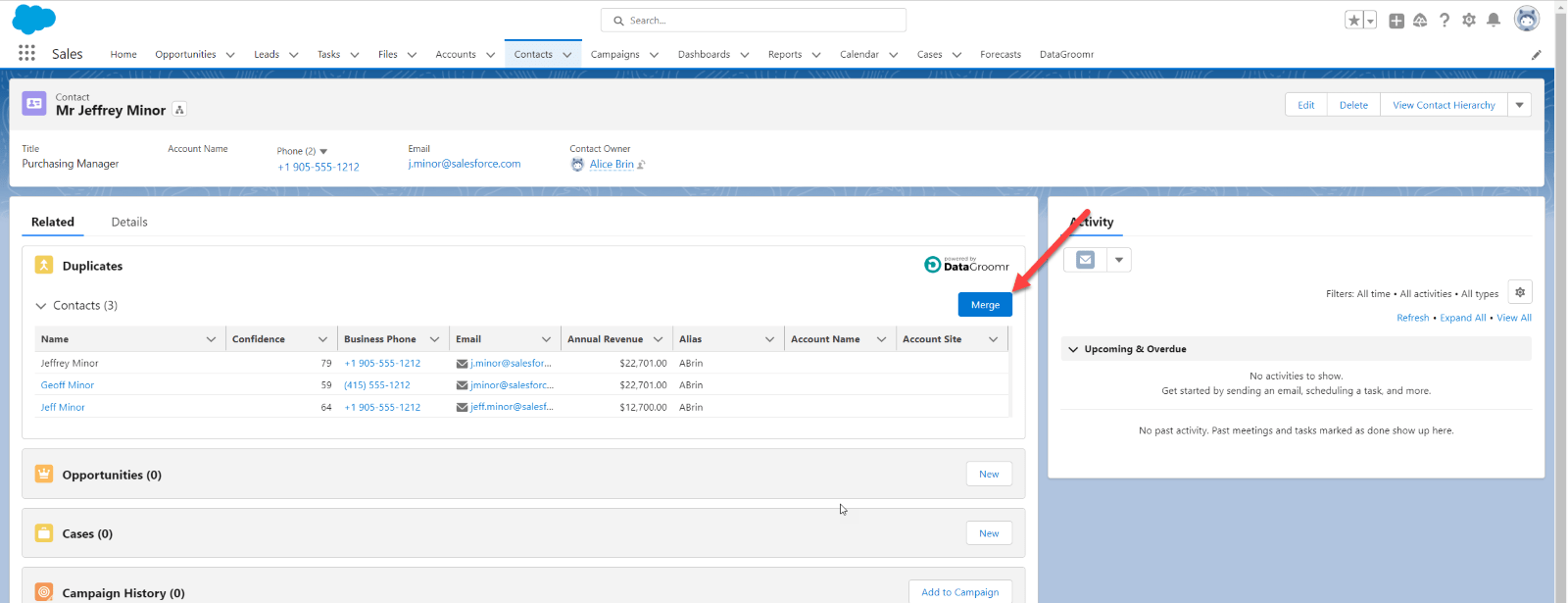Image resolution: width=1568 pixels, height=603 pixels.
Task: Click the Edit button
Action: pos(1306,105)
